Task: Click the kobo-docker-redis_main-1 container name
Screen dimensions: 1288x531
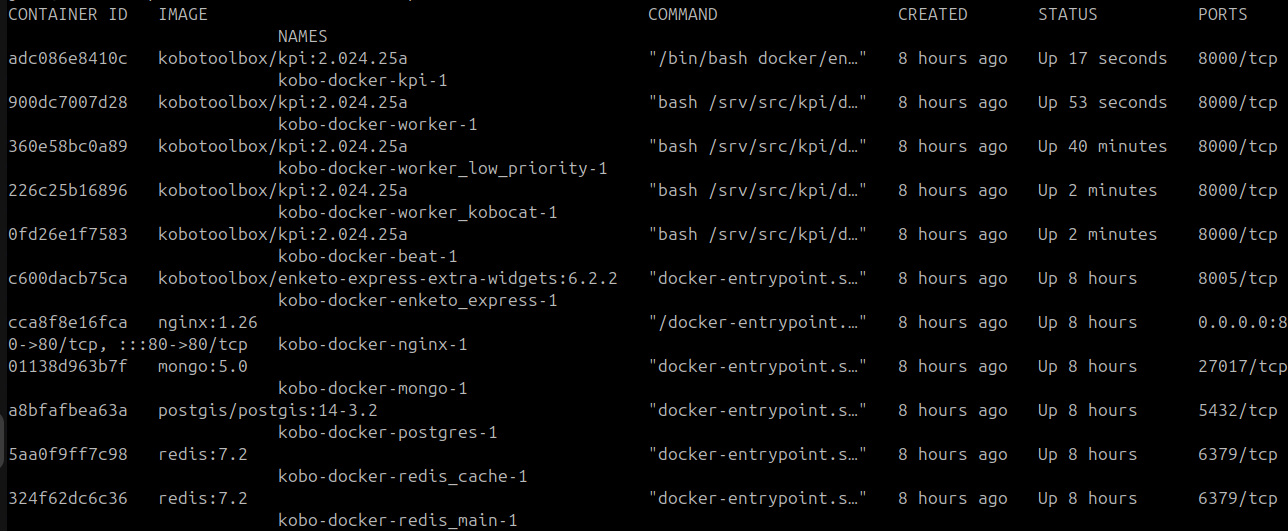Action: pos(397,520)
